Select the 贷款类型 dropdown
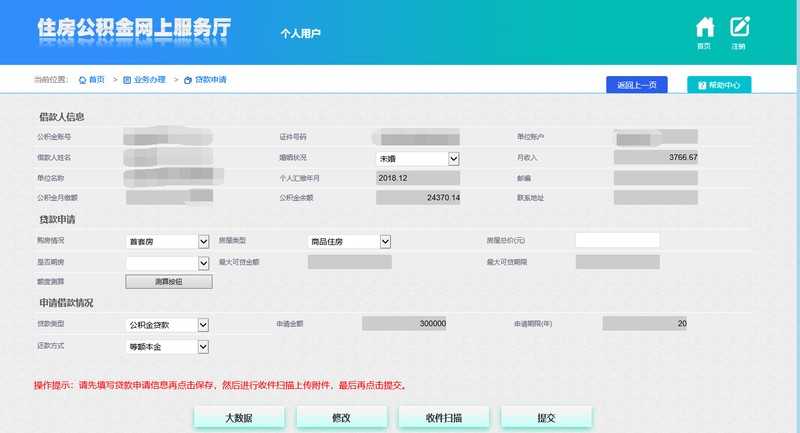 pyautogui.click(x=167, y=324)
